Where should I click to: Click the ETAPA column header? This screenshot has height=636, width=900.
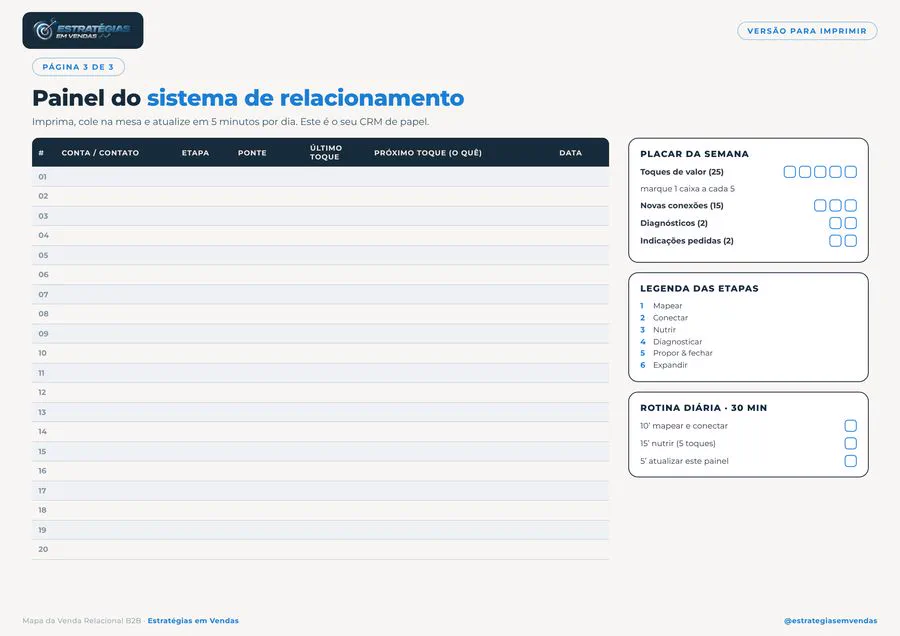(195, 153)
